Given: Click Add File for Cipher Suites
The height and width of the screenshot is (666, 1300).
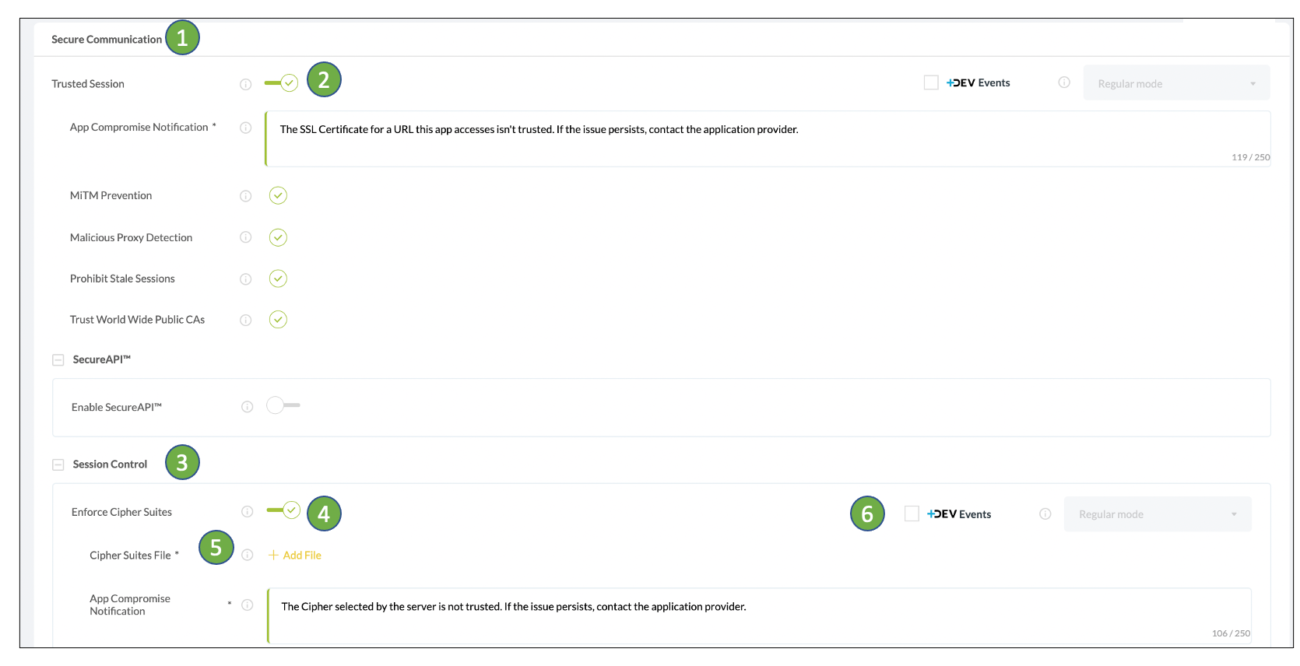Looking at the screenshot, I should coord(295,555).
